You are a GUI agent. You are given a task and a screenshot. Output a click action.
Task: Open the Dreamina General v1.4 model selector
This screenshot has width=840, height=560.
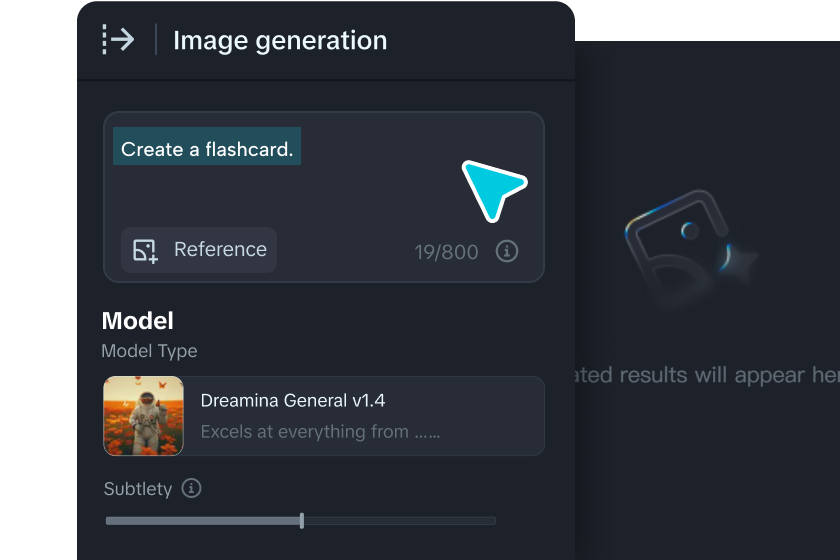[x=324, y=416]
